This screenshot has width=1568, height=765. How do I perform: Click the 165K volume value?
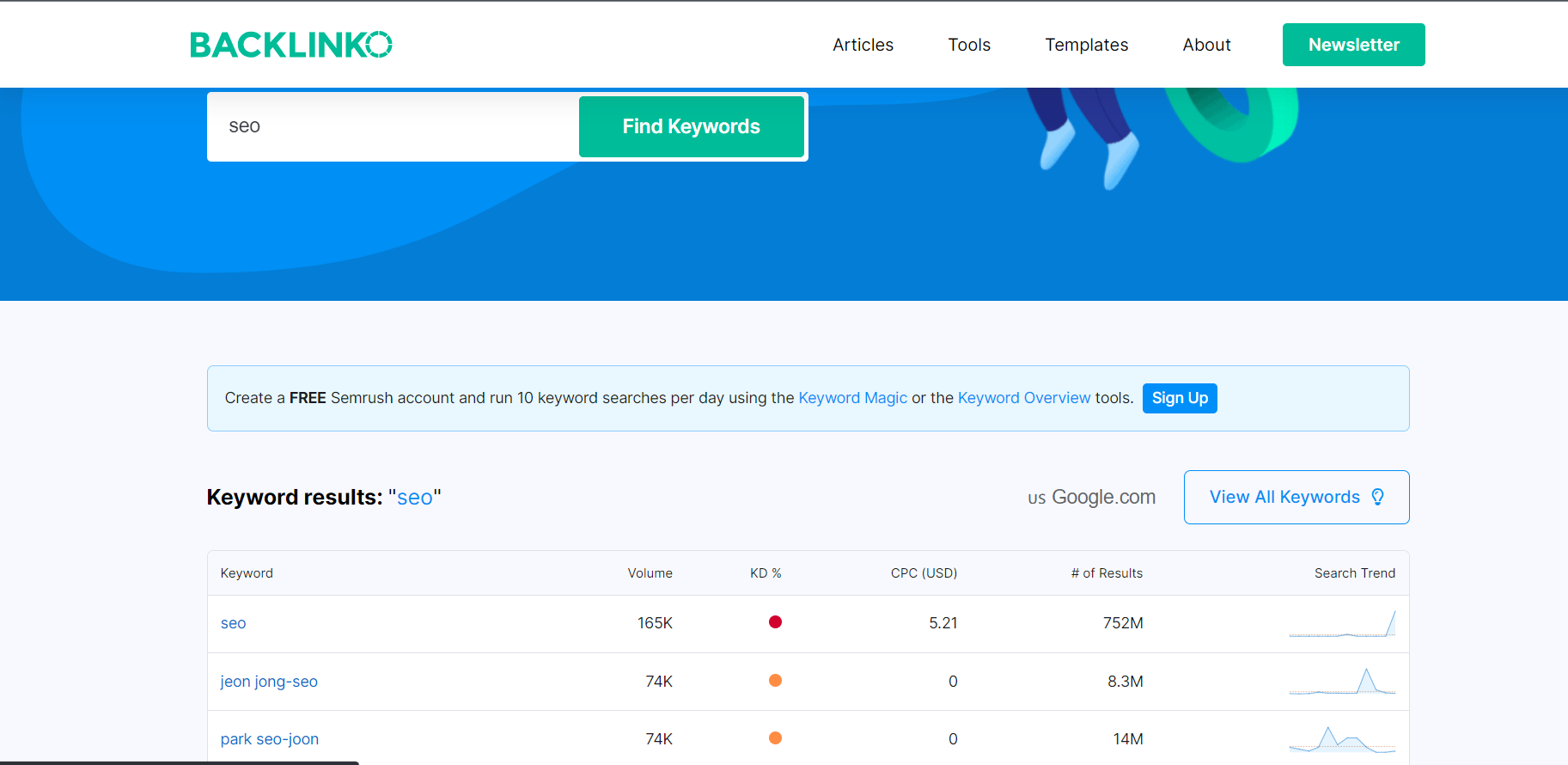[655, 623]
